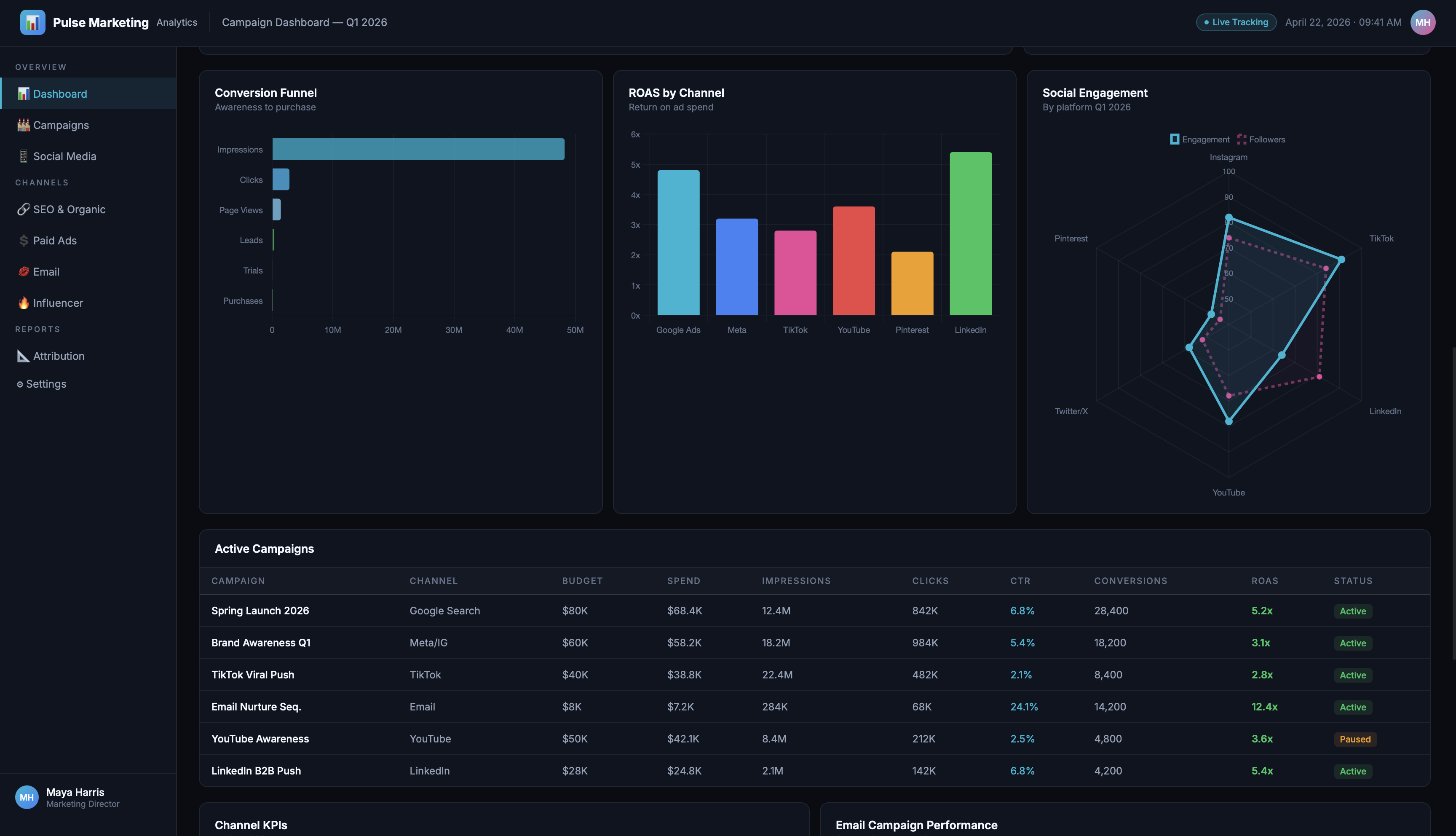Click the 28,400 conversions value
Viewport: 1456px width, 836px height.
coord(1111,611)
